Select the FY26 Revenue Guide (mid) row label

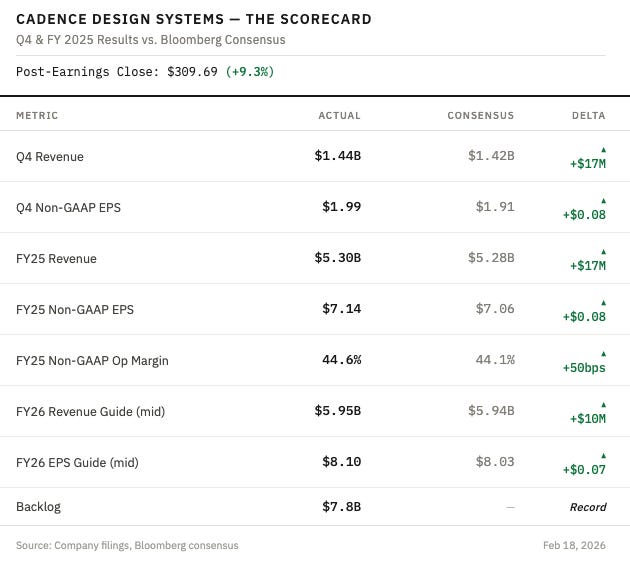[90, 411]
